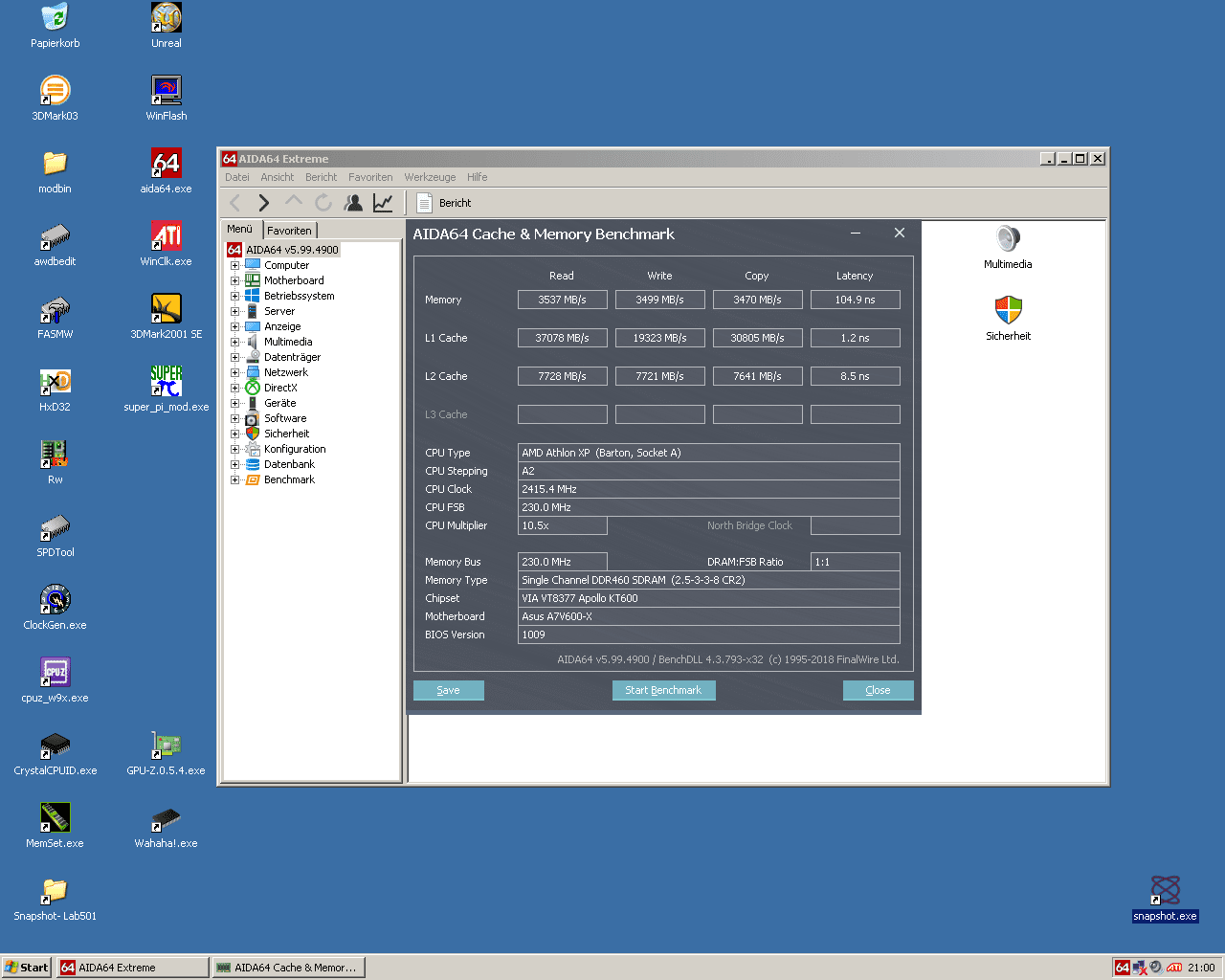The width and height of the screenshot is (1225, 980).
Task: Open the Sicherheit shield icon in right pane
Action: (x=1008, y=319)
